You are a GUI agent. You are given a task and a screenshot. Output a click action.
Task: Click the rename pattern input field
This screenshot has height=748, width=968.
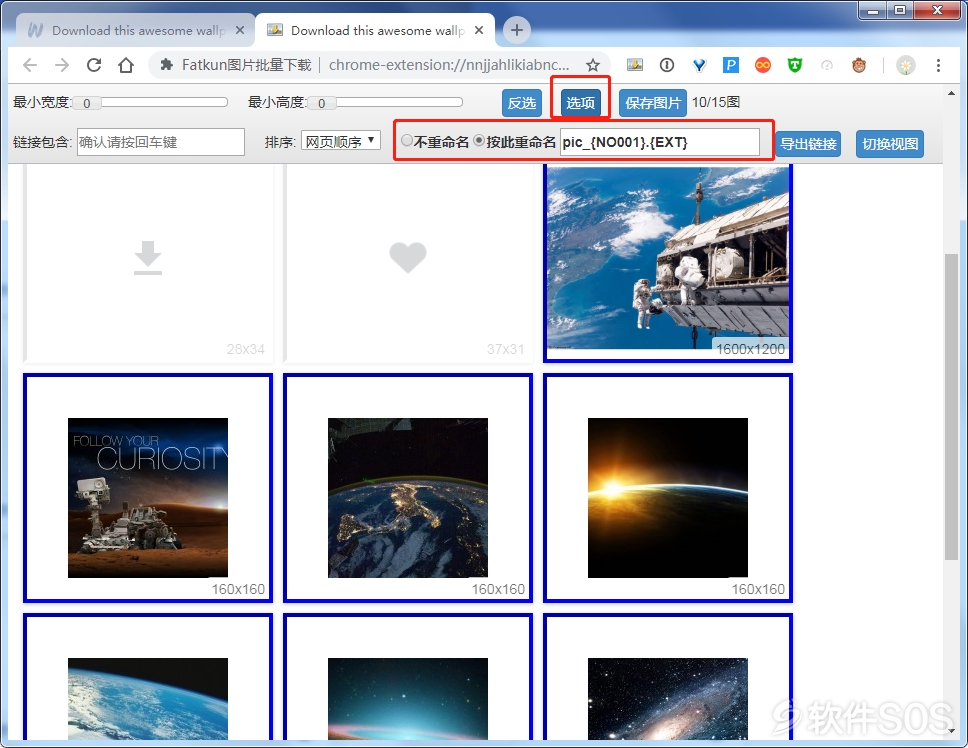[x=659, y=142]
